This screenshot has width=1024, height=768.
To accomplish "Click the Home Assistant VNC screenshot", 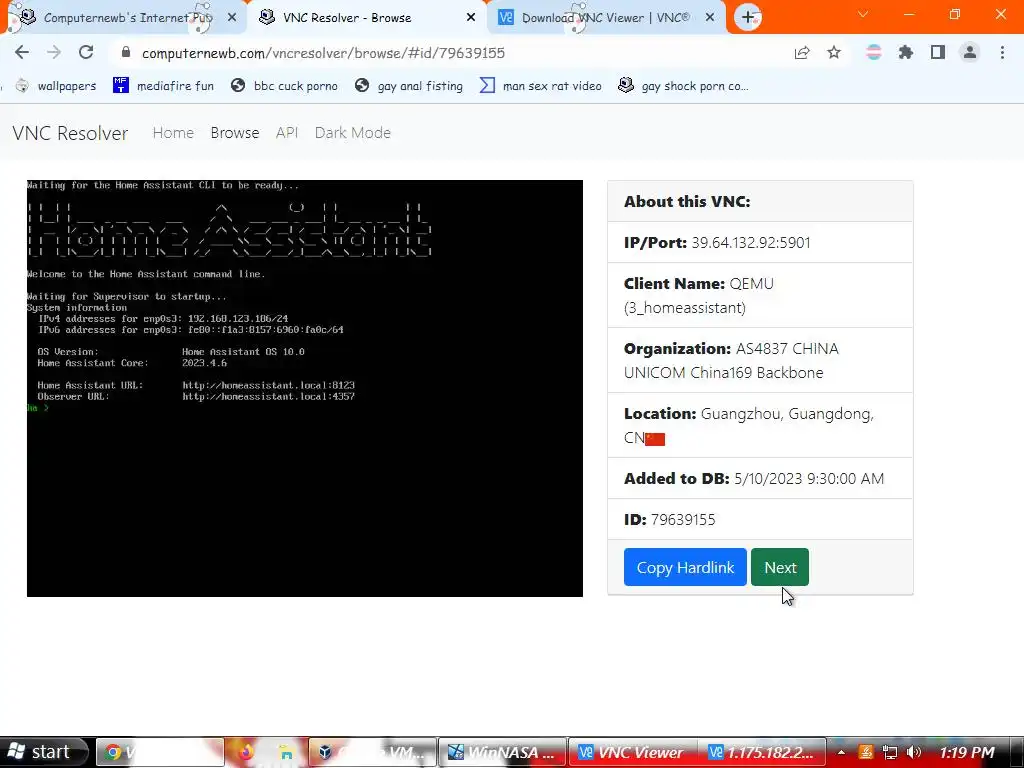I will click(304, 388).
